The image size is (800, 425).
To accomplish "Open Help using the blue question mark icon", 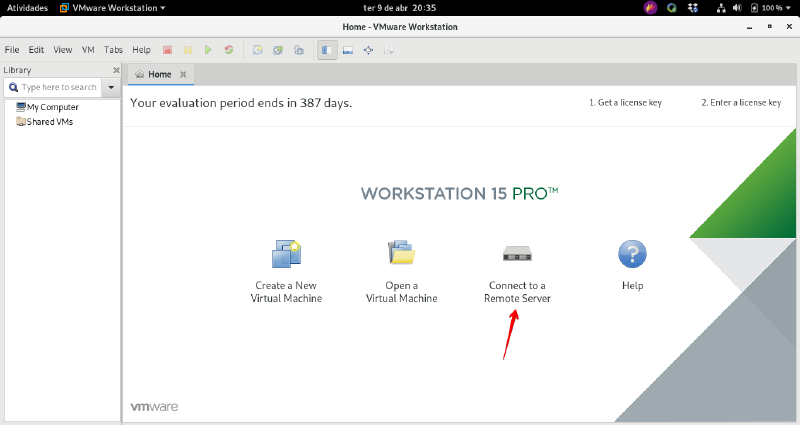I will click(x=632, y=254).
